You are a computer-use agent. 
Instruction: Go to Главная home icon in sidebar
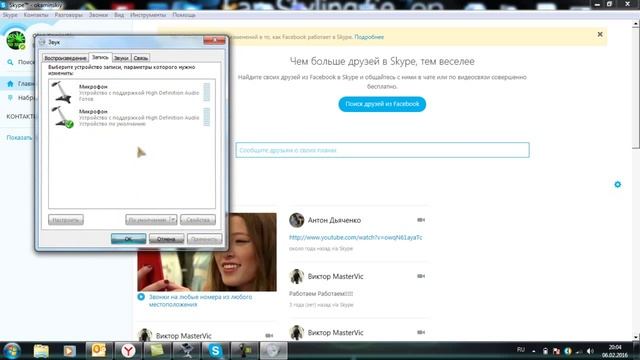[x=10, y=84]
